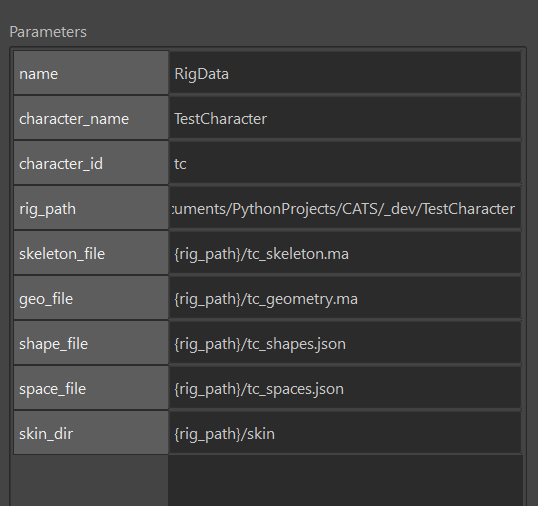Click the tc_shapes.json value field
The image size is (538, 506).
click(345, 342)
